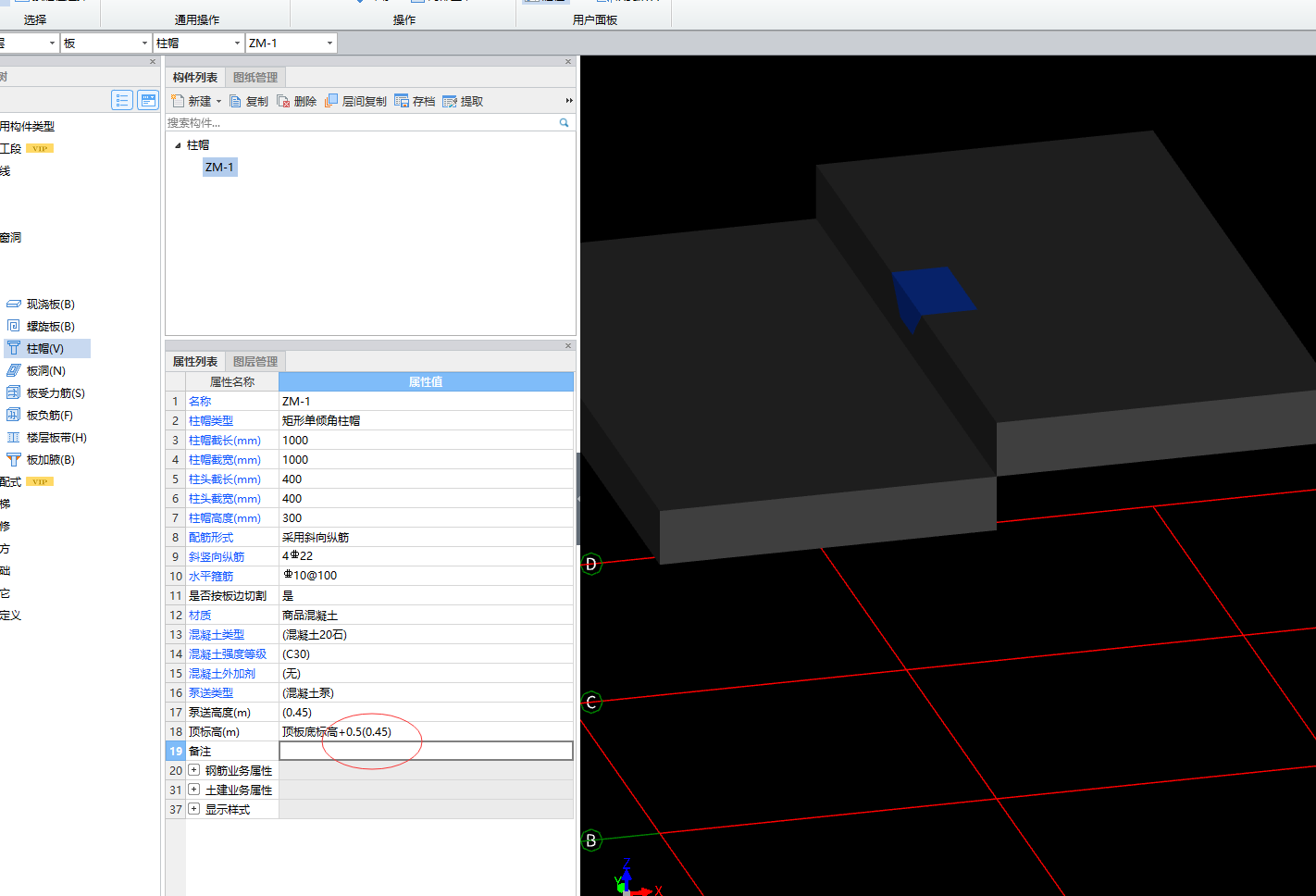Image resolution: width=1316 pixels, height=896 pixels.
Task: Click the 柱帽类型 value 矩形单倾角柱帽
Action: [426, 420]
